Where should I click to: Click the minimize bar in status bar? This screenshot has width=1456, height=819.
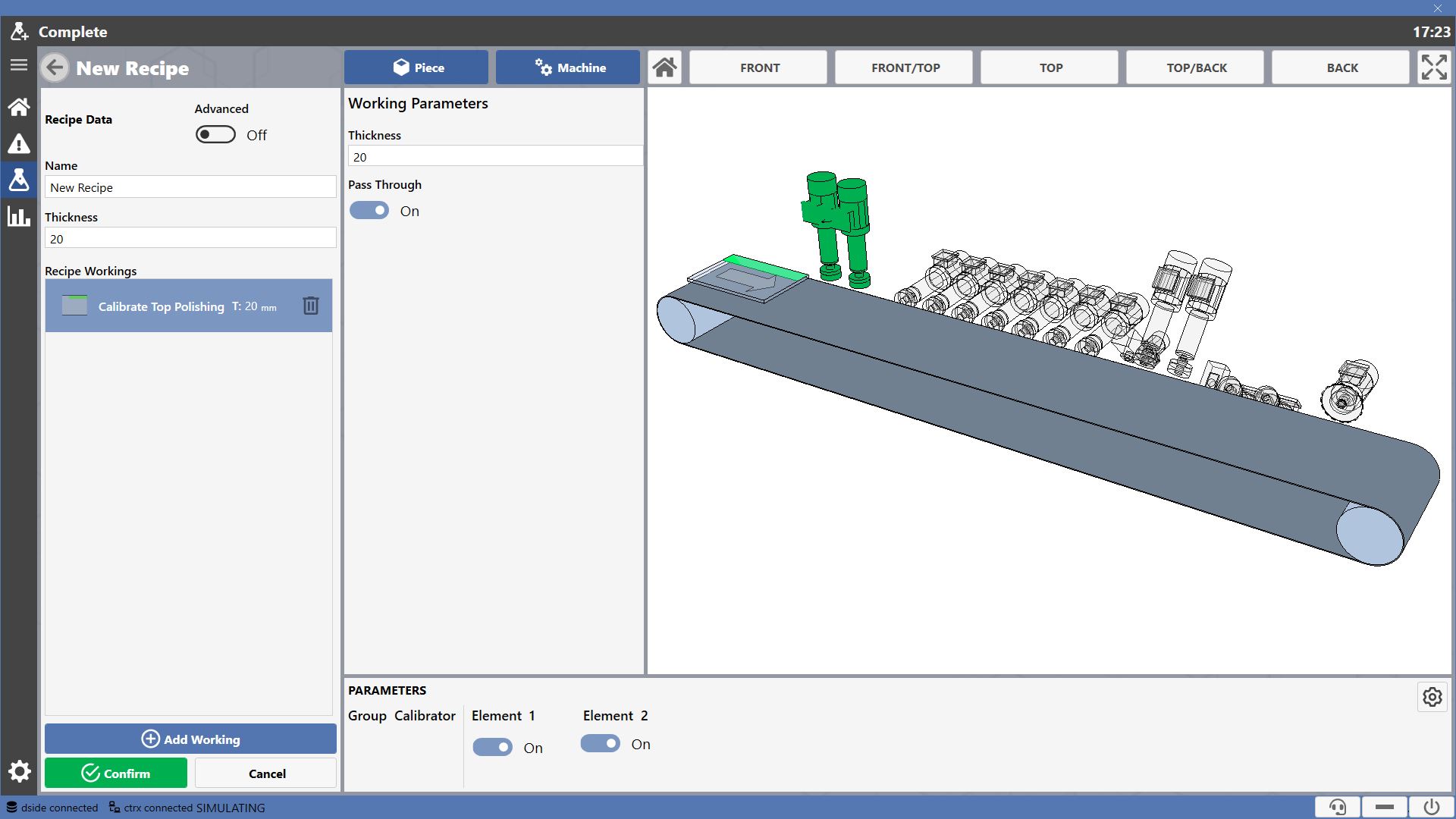1385,807
